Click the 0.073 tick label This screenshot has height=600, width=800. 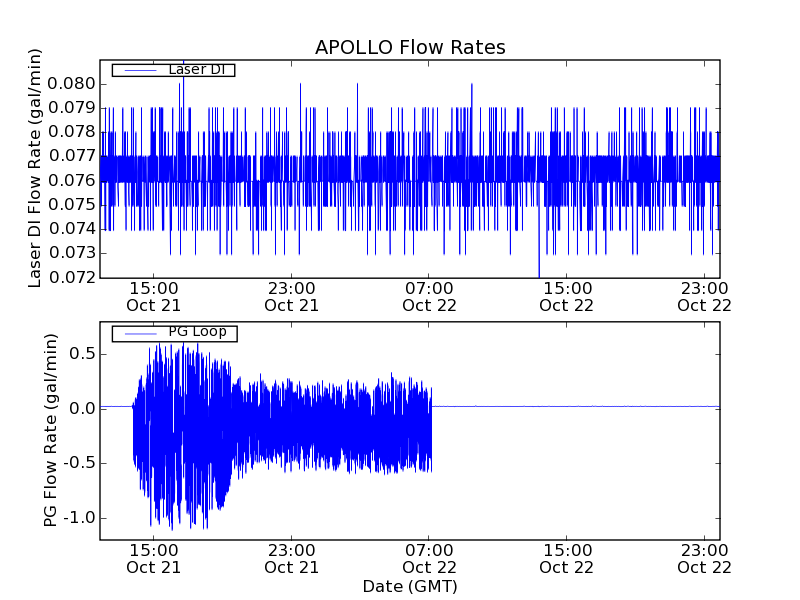click(72, 253)
